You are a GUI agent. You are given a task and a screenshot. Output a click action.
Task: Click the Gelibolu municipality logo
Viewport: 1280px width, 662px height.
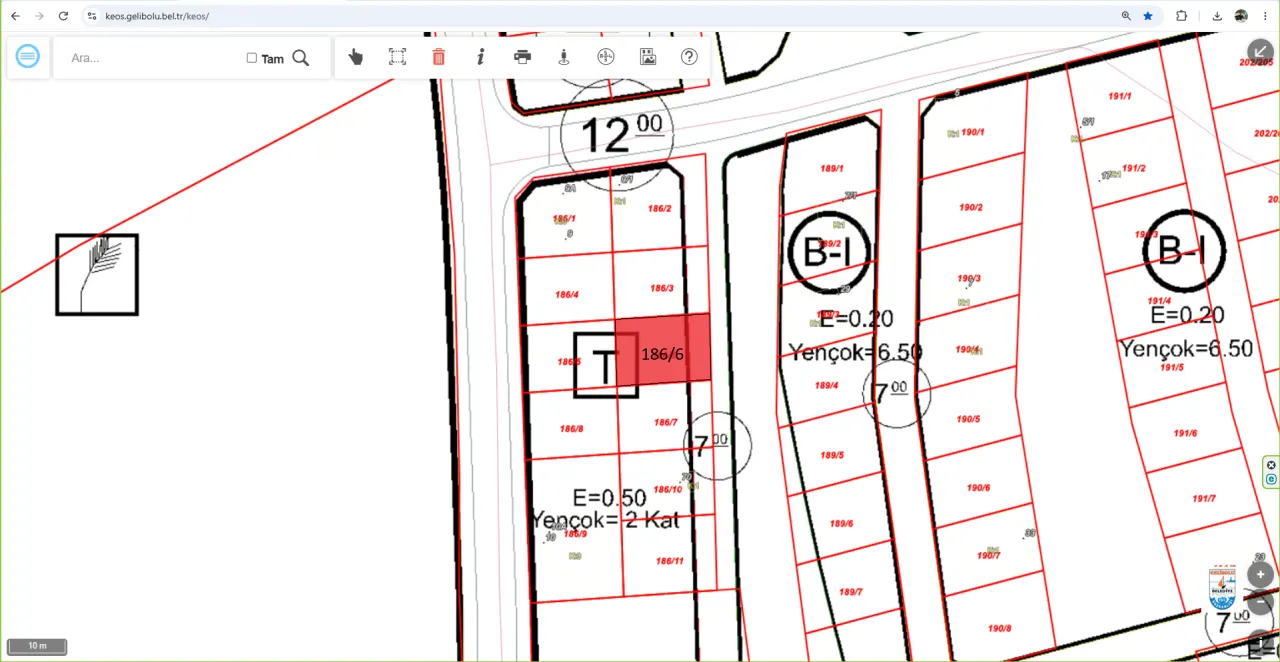coord(1223,587)
